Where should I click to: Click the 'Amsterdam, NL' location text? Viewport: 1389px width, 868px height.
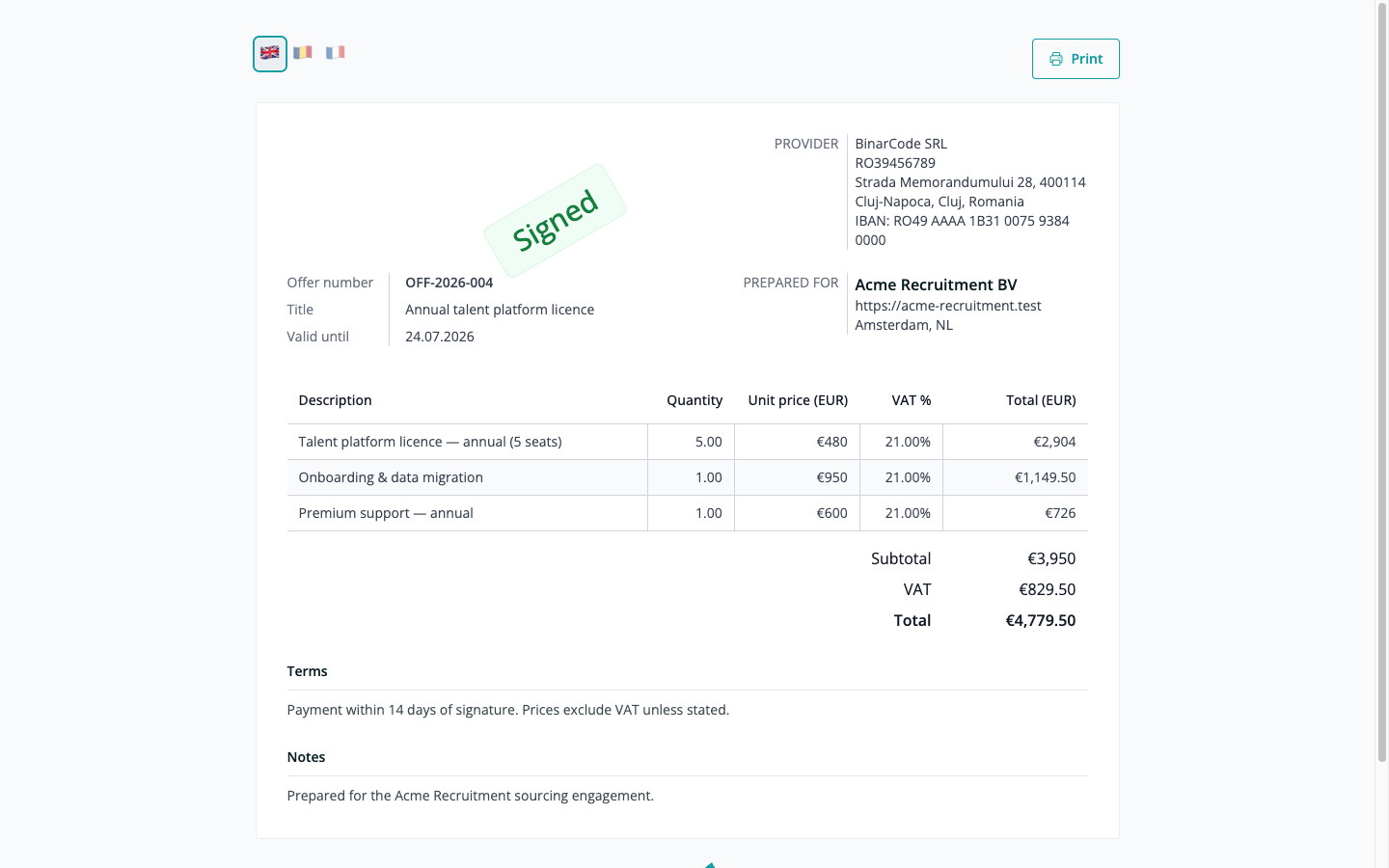[904, 325]
